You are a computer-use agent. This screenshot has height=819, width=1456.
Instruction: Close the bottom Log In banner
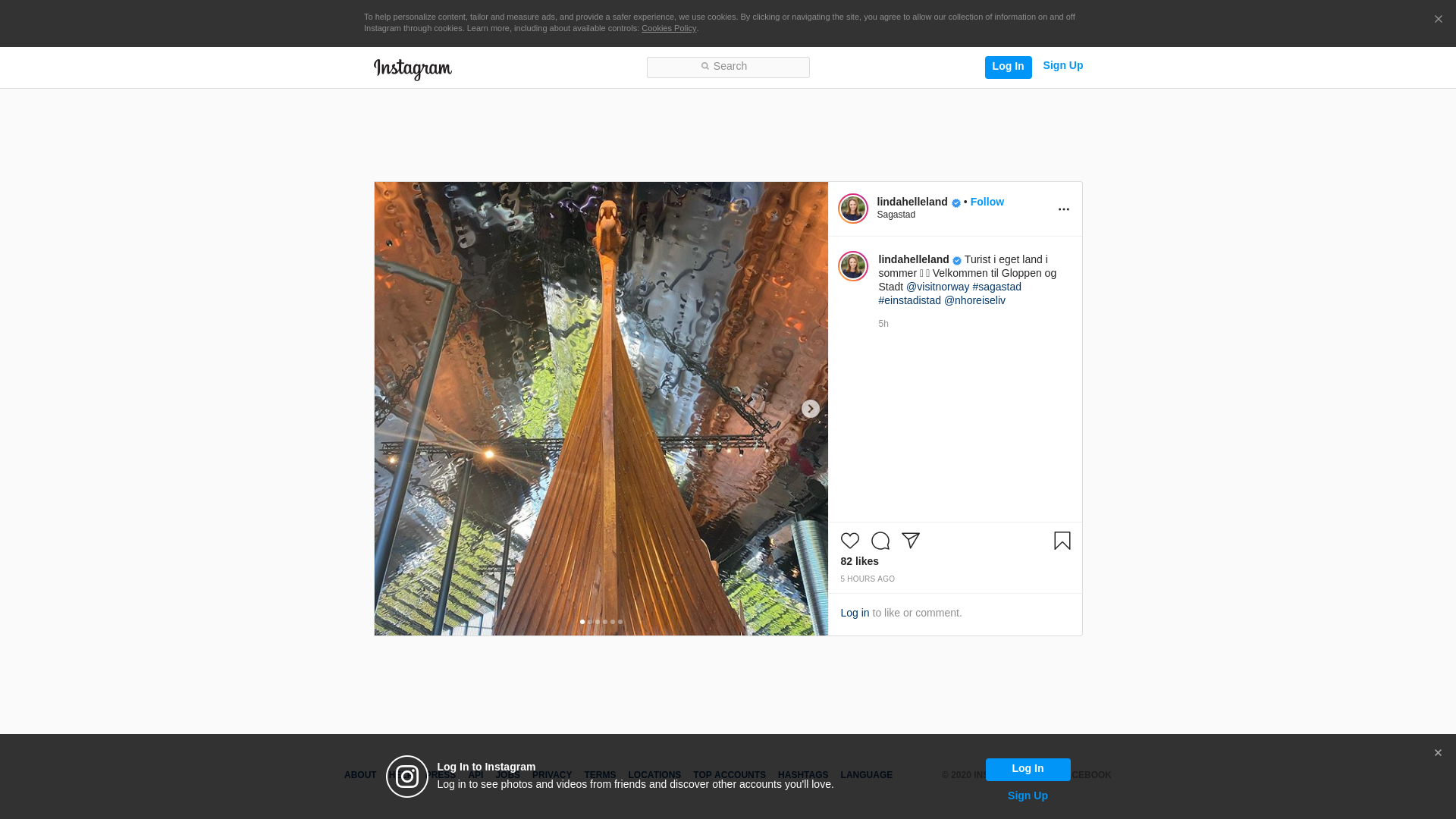(x=1438, y=753)
